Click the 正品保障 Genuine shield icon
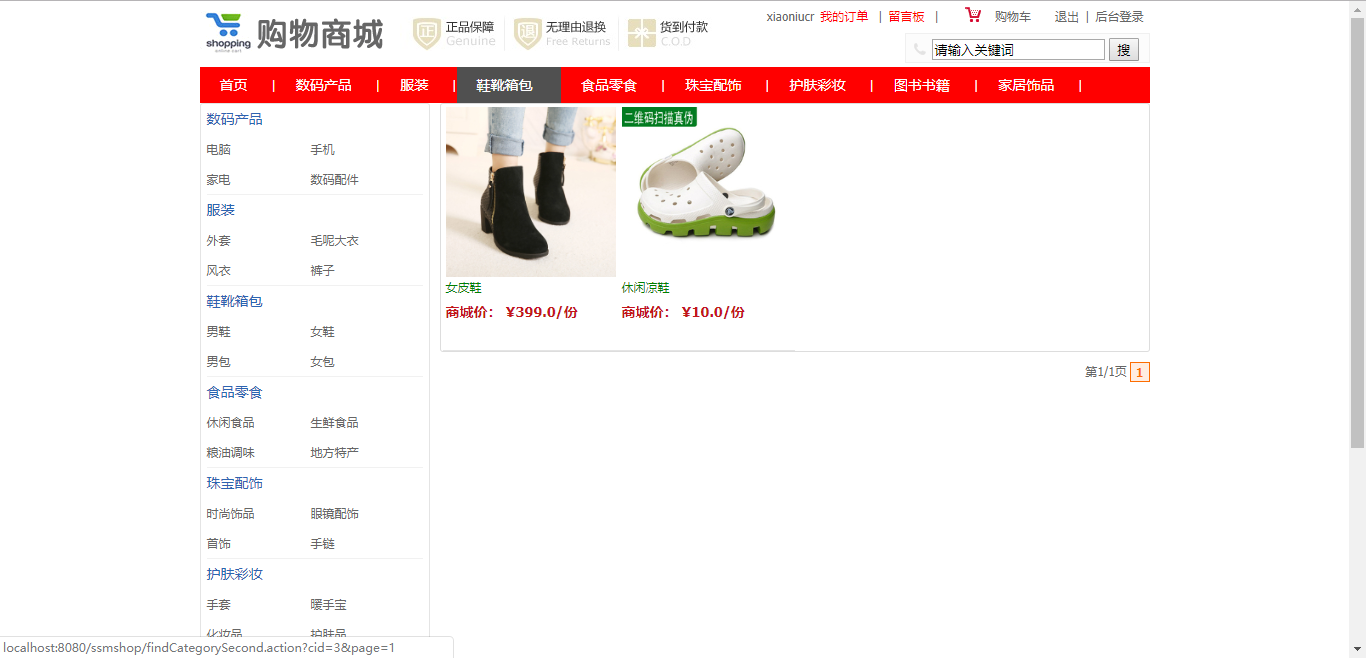The image size is (1366, 658). 427,33
